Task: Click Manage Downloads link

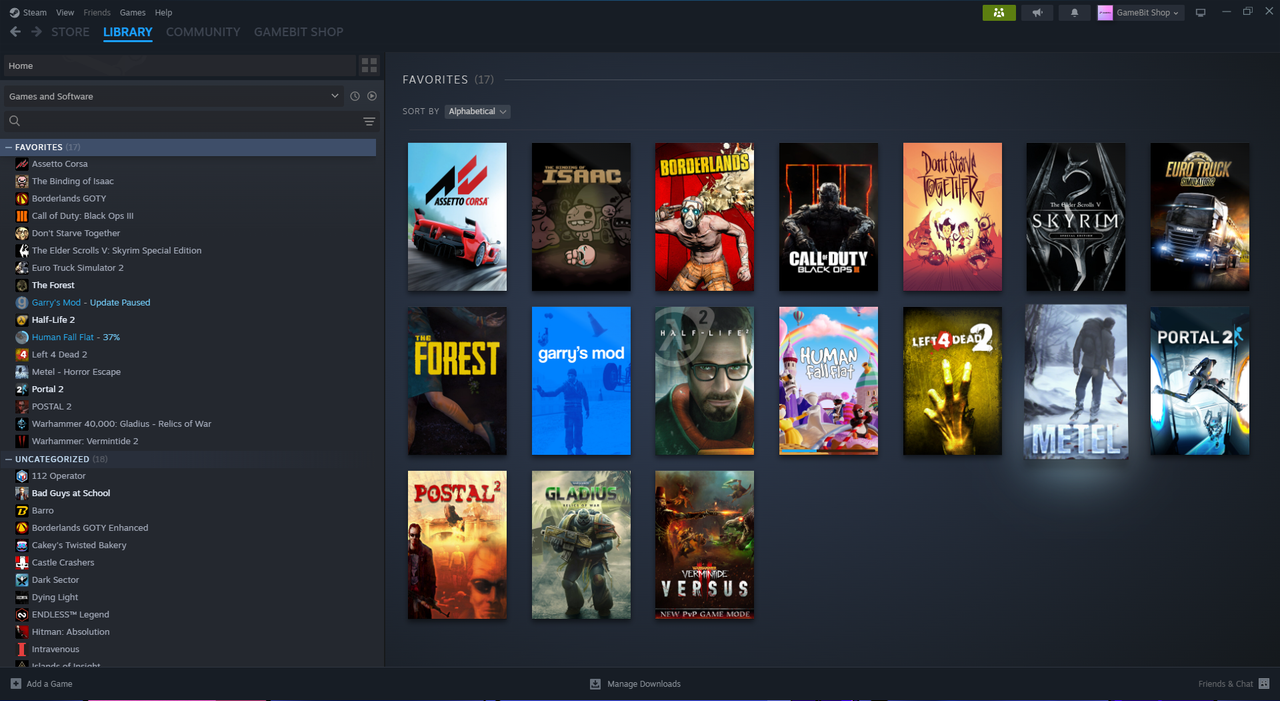Action: coord(644,684)
